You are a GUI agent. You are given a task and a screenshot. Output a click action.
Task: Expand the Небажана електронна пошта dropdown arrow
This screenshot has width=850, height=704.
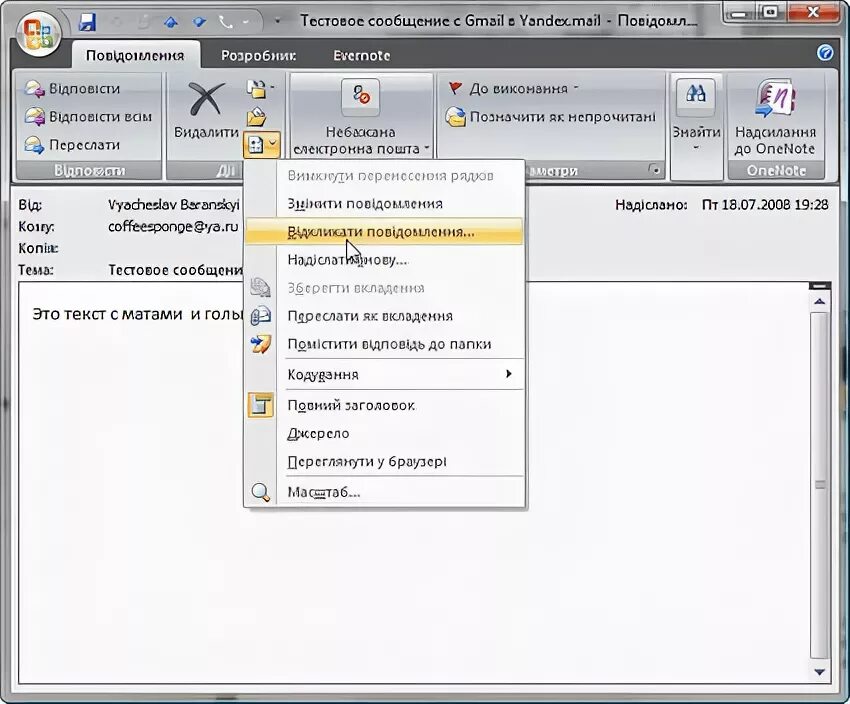click(x=427, y=148)
